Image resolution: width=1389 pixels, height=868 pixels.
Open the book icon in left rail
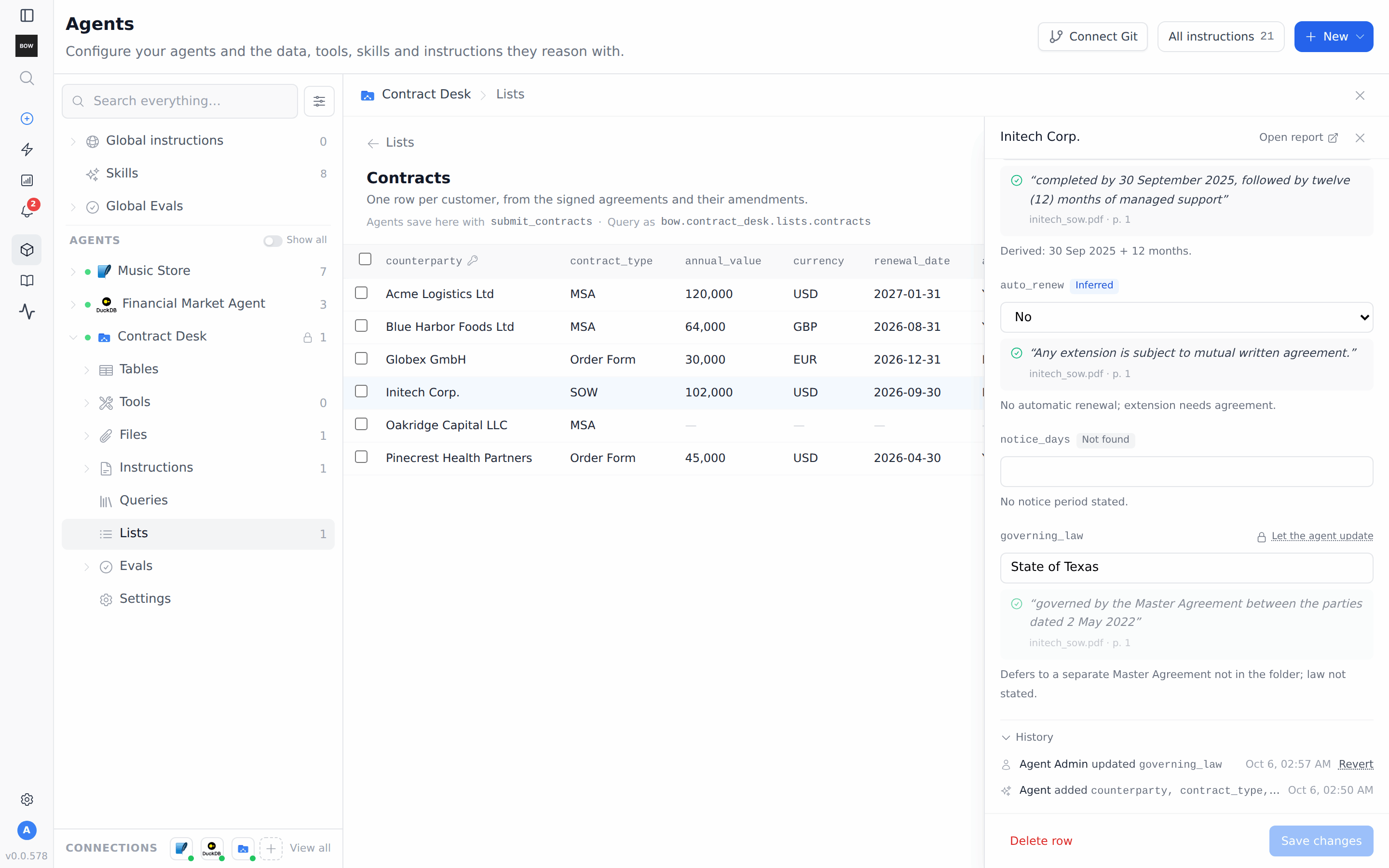point(27,281)
